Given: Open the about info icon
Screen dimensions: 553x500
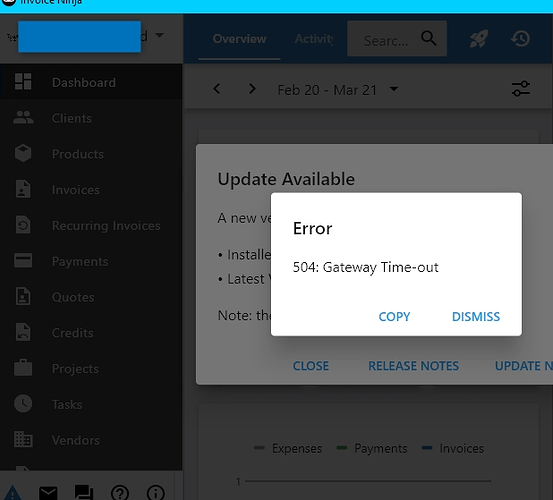Looking at the screenshot, I should tap(156, 493).
